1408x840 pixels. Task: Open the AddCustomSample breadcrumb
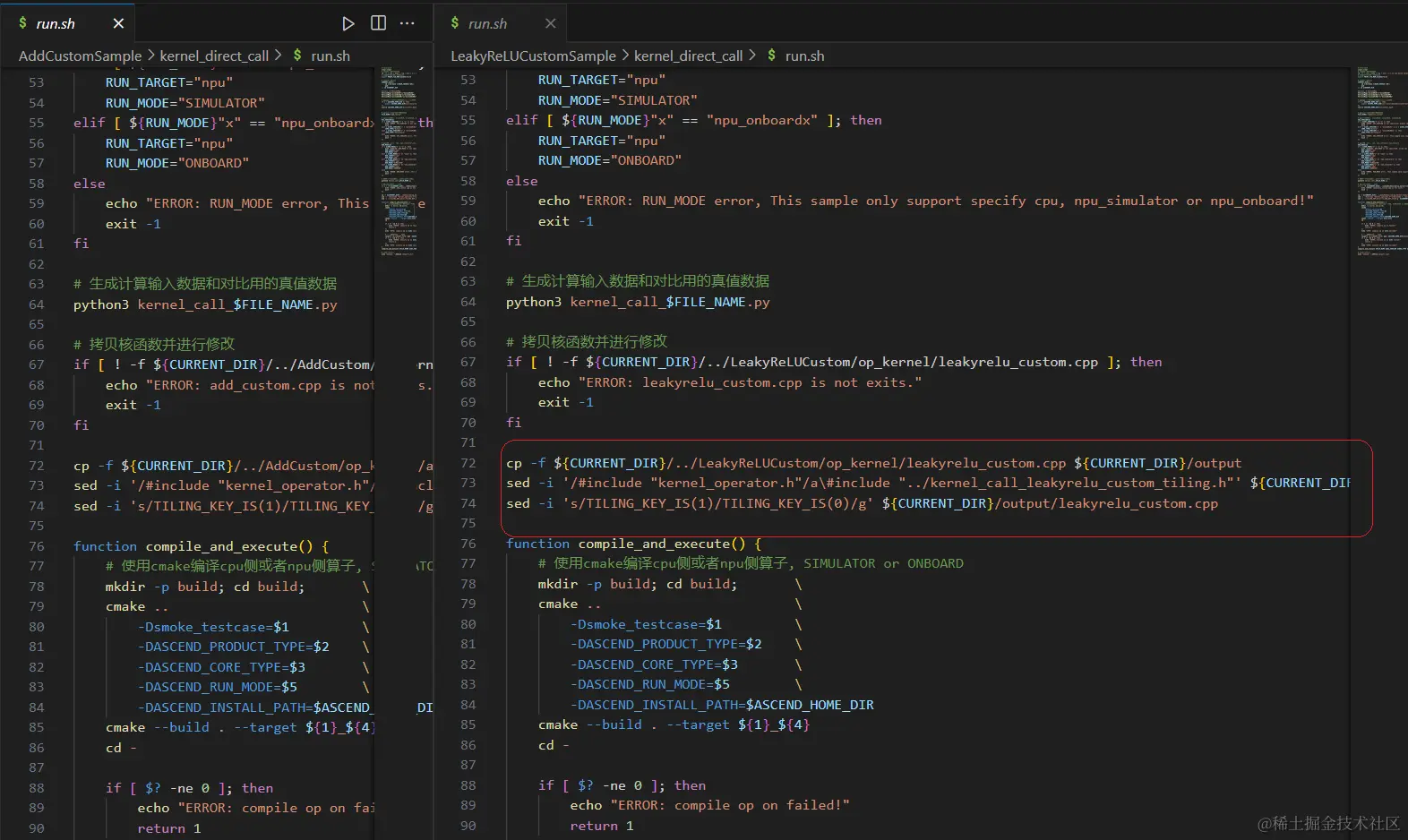[x=81, y=56]
